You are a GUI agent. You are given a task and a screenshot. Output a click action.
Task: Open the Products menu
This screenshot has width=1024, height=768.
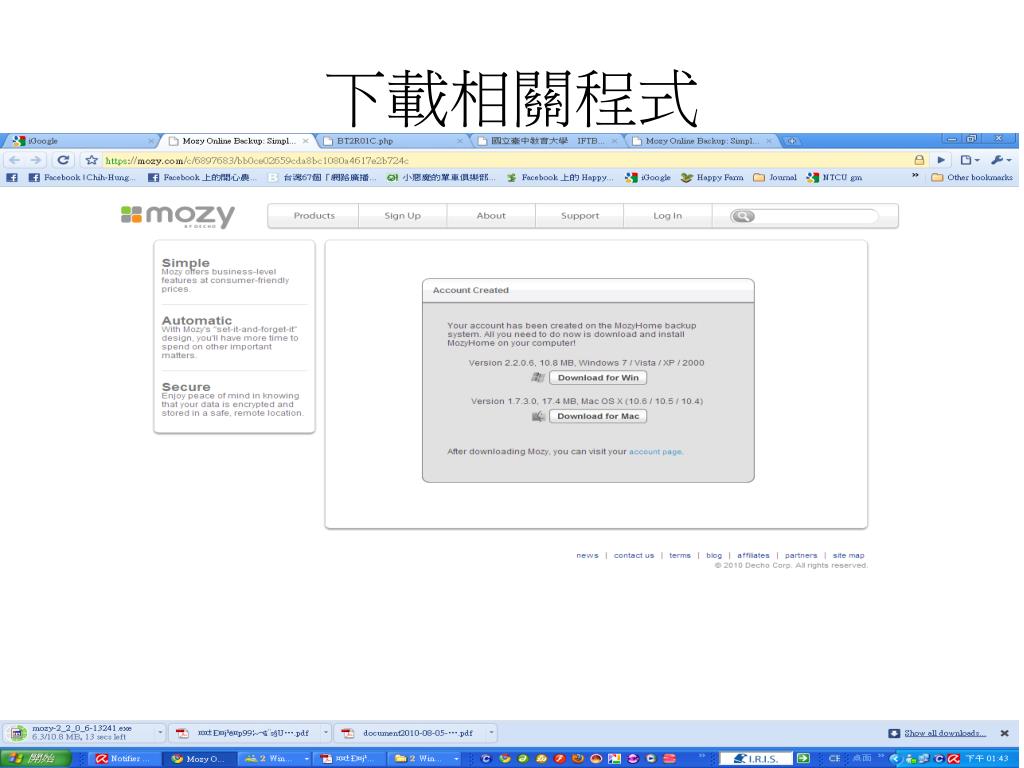click(313, 216)
